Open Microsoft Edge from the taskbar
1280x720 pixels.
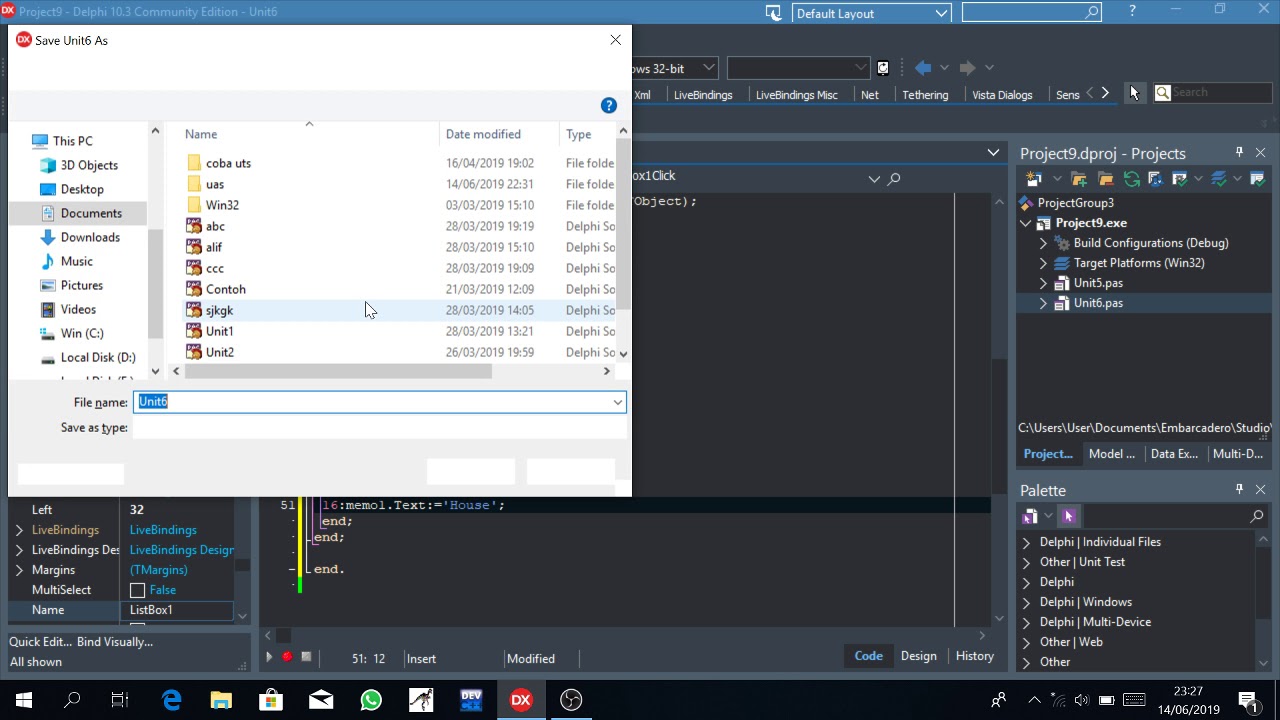[171, 700]
